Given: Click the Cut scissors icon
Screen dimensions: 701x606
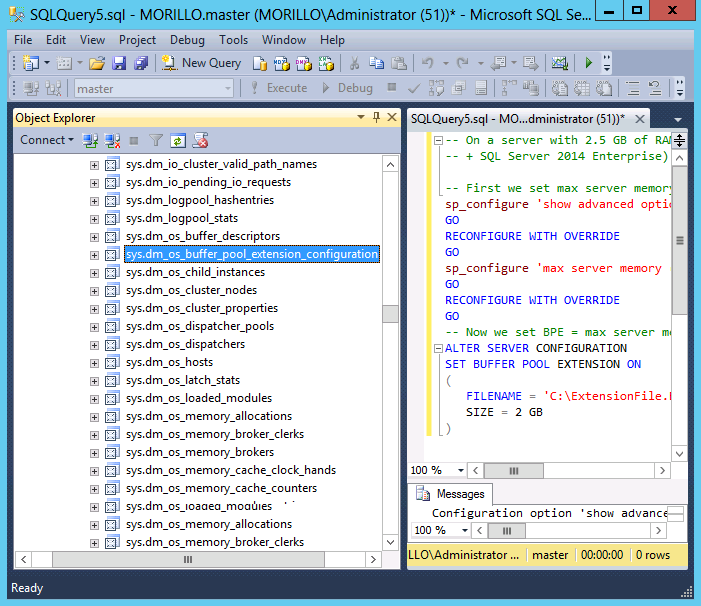Looking at the screenshot, I should [x=355, y=63].
